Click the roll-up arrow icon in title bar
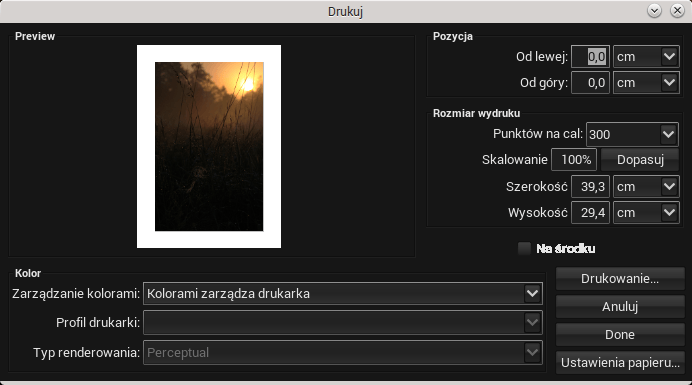Screen dimensions: 692x385 coord(654,11)
